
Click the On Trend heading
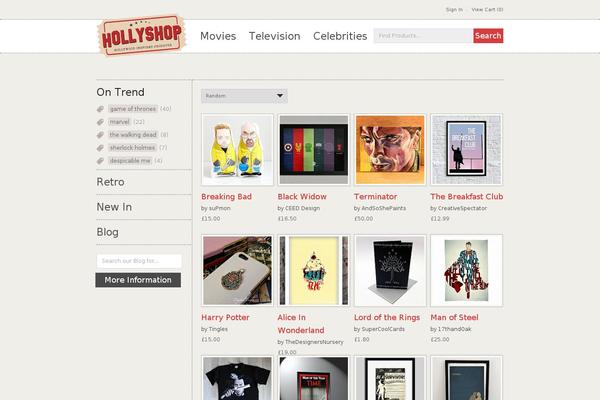(121, 92)
